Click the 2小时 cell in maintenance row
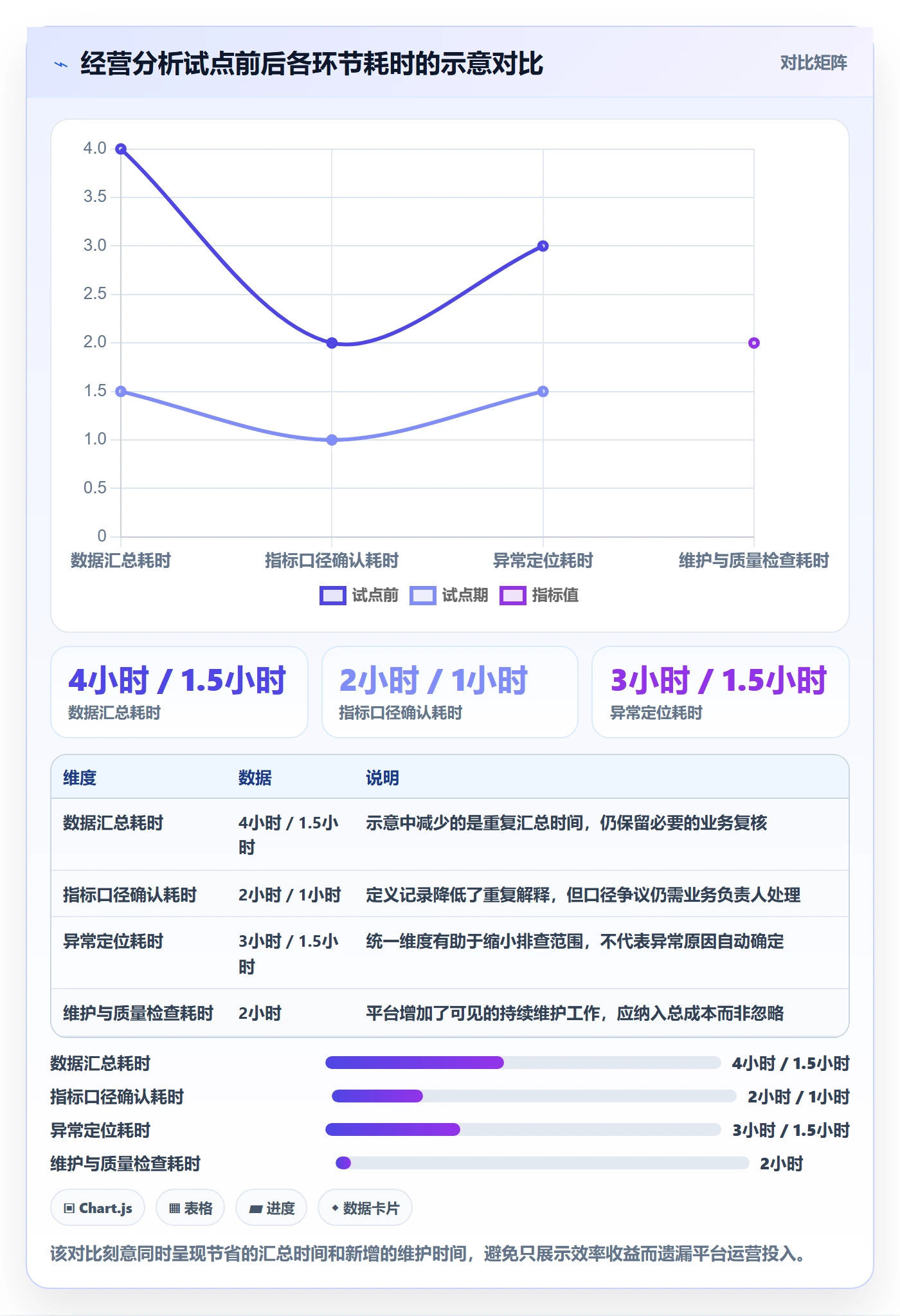Image resolution: width=900 pixels, height=1316 pixels. click(x=260, y=1014)
